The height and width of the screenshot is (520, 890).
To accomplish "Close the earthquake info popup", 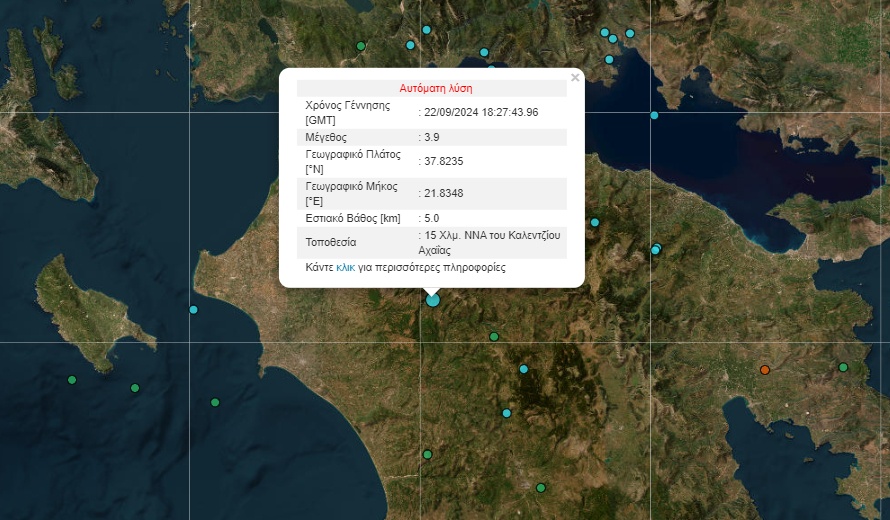I will [575, 77].
